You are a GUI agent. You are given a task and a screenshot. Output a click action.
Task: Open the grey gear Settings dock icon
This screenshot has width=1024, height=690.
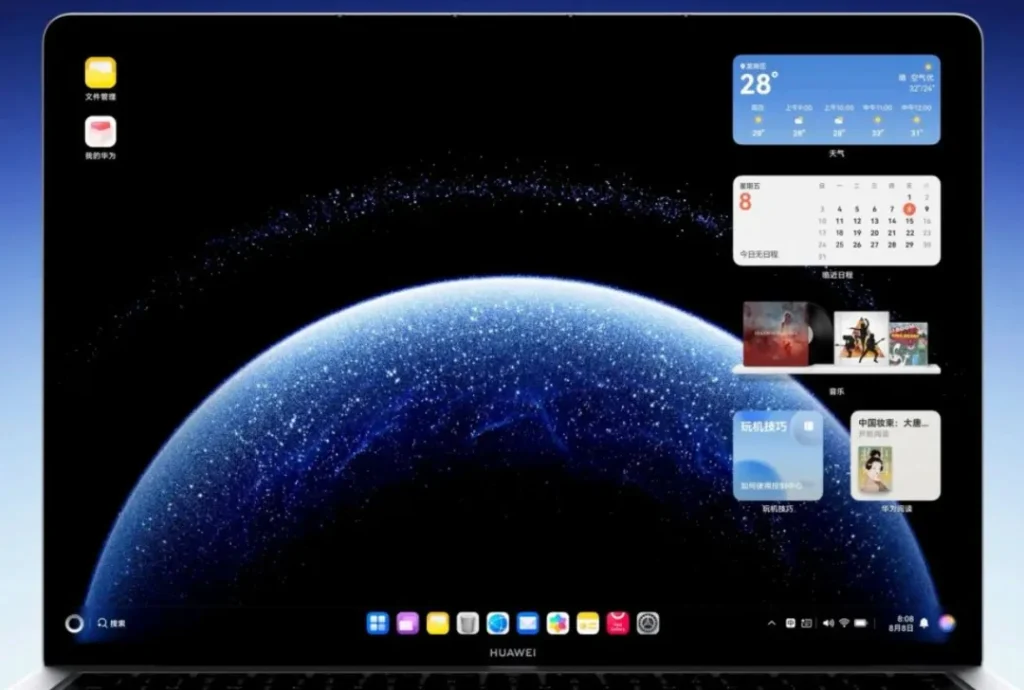coord(648,623)
